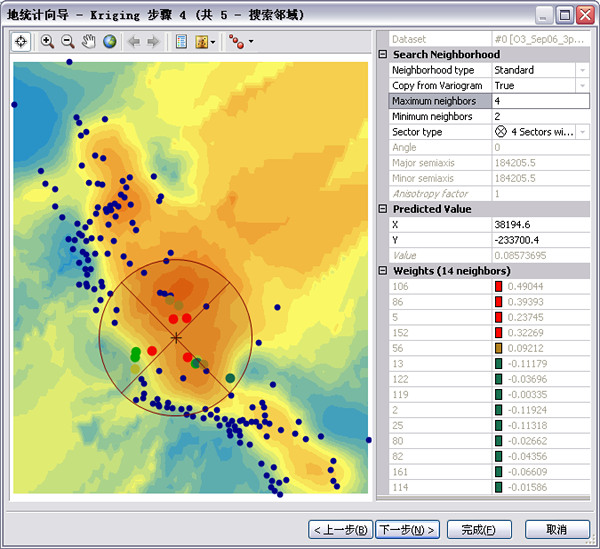Click the 取消 cancel button
The height and width of the screenshot is (549, 600).
tap(557, 529)
